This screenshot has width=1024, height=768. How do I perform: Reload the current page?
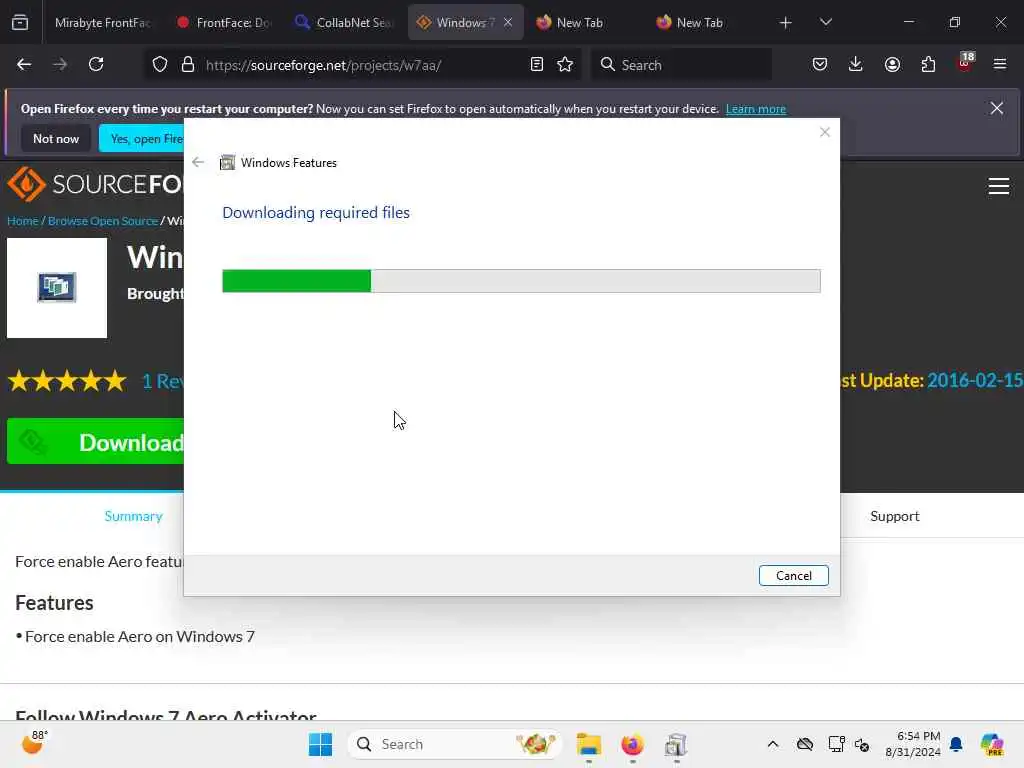coord(96,65)
